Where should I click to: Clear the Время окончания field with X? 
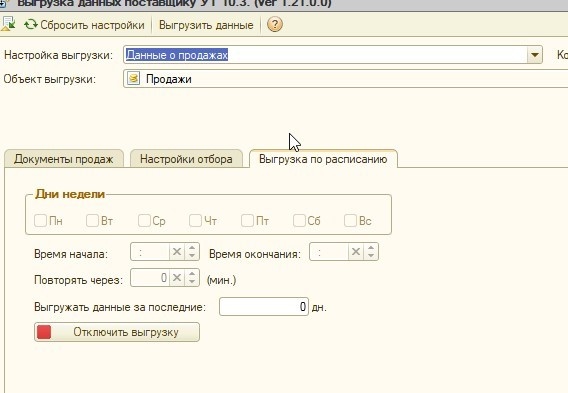pyautogui.click(x=356, y=251)
